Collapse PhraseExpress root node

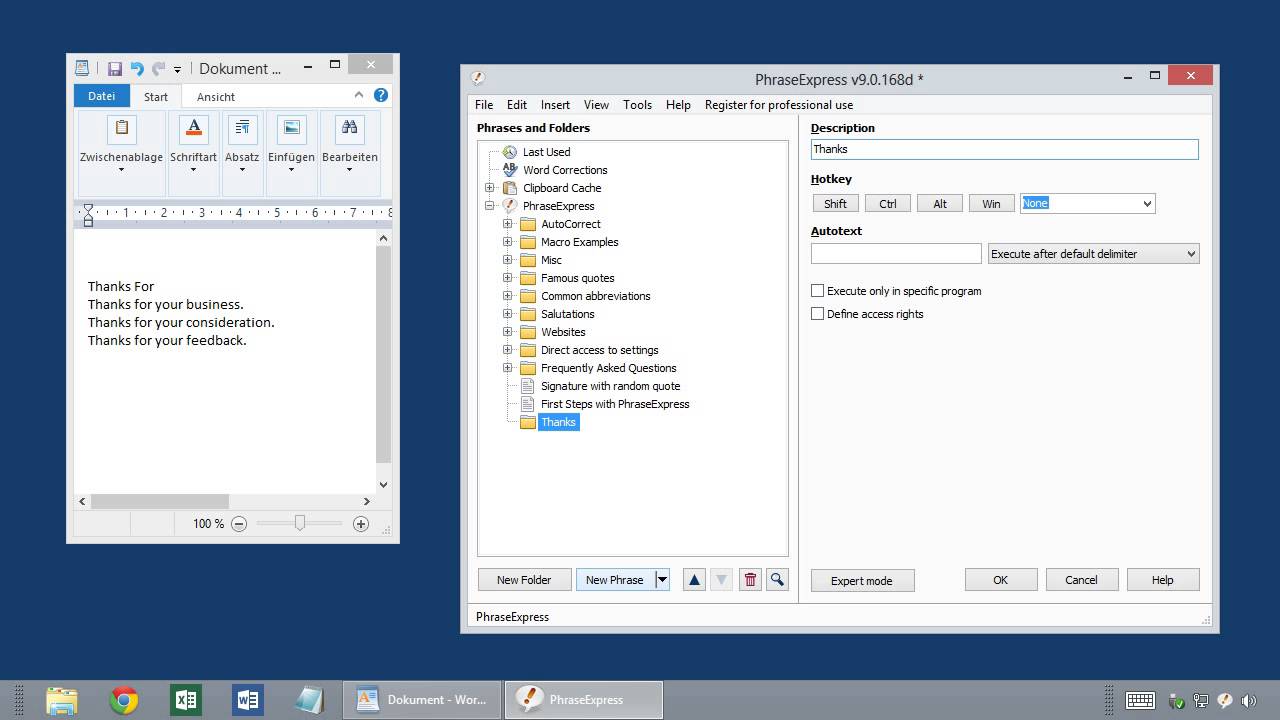490,206
